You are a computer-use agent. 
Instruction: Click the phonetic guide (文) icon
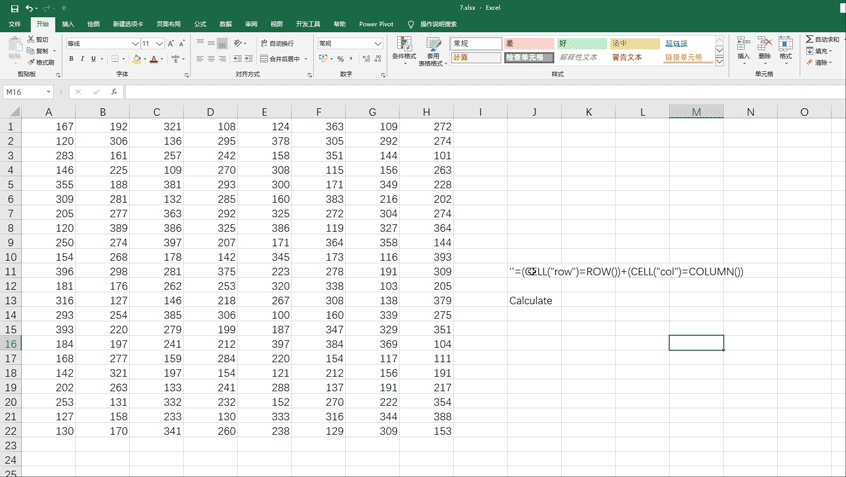coord(175,59)
